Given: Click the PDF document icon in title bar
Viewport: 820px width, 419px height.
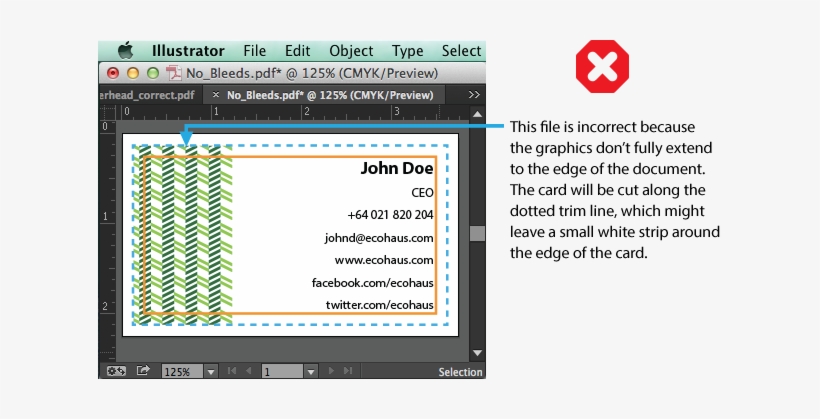Looking at the screenshot, I should point(174,73).
